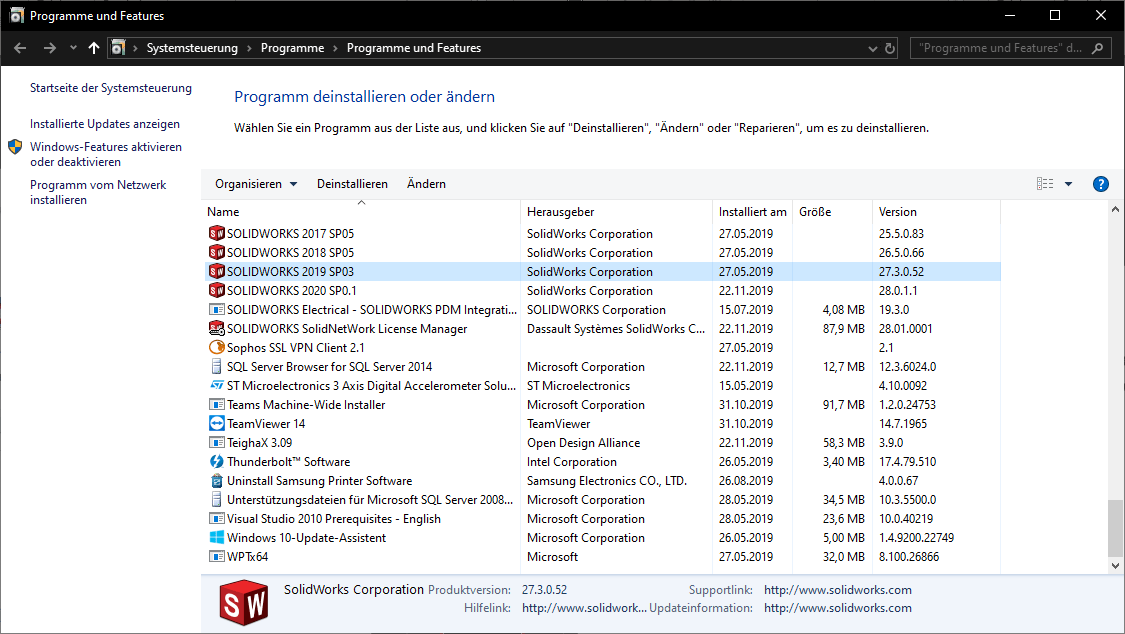Click the SOLIDWORKS 2017 SP05 program icon
This screenshot has height=634, width=1125.
217,233
